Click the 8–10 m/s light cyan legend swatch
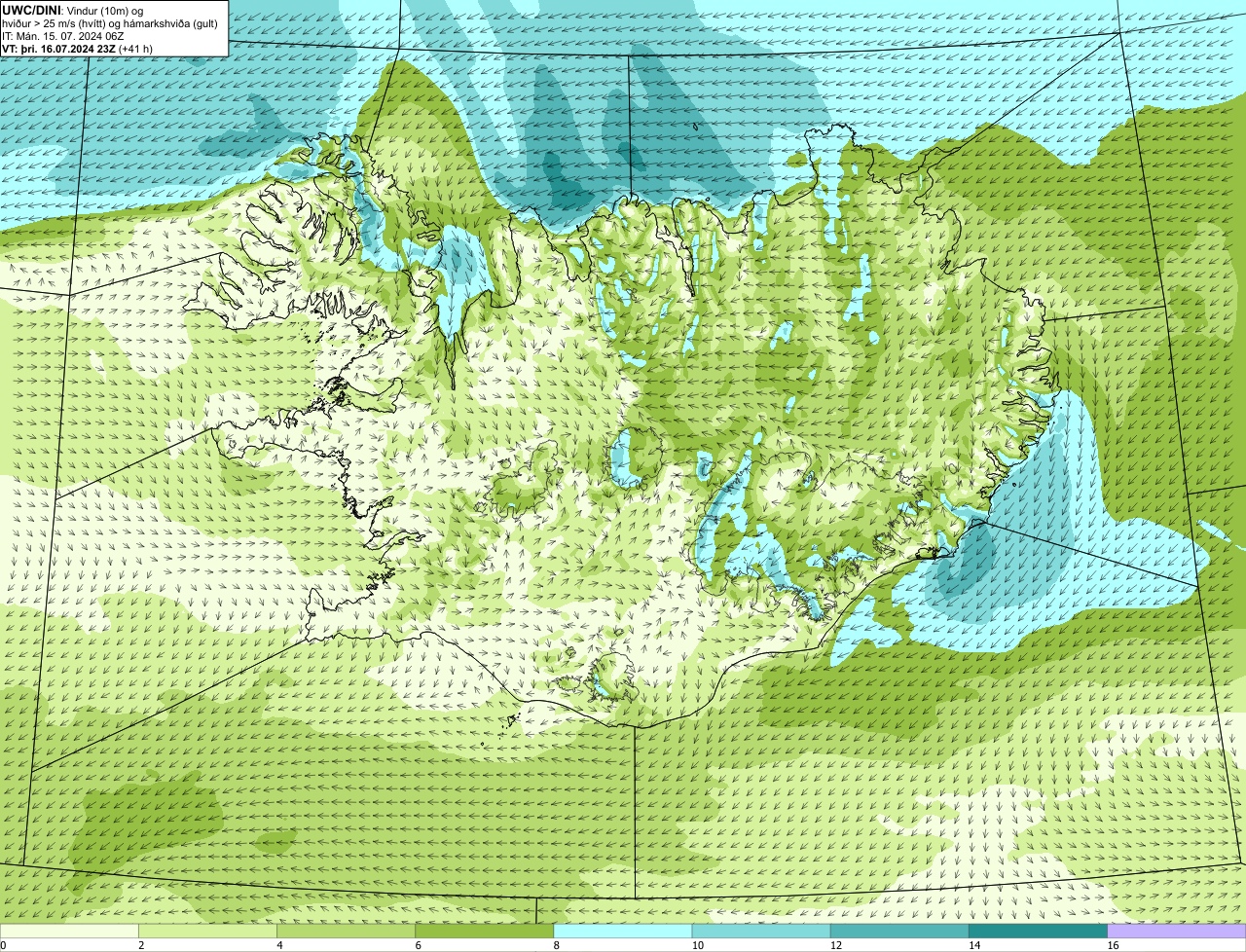Viewport: 1246px width, 952px height. (x=623, y=932)
